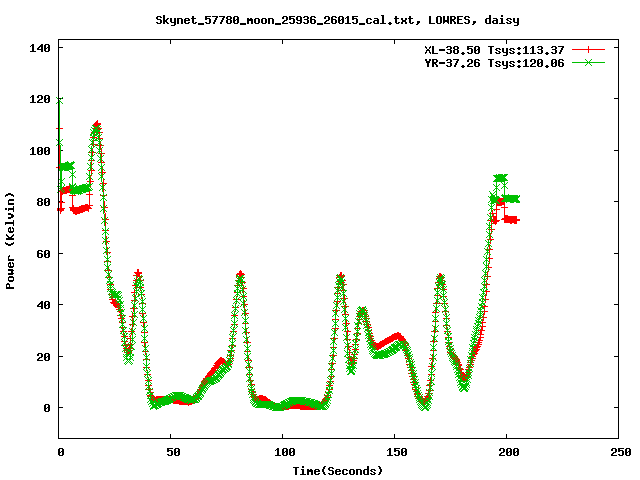This screenshot has width=640, height=480.
Task: Click the Power (Kelvin) axis label
Action: coord(10,241)
